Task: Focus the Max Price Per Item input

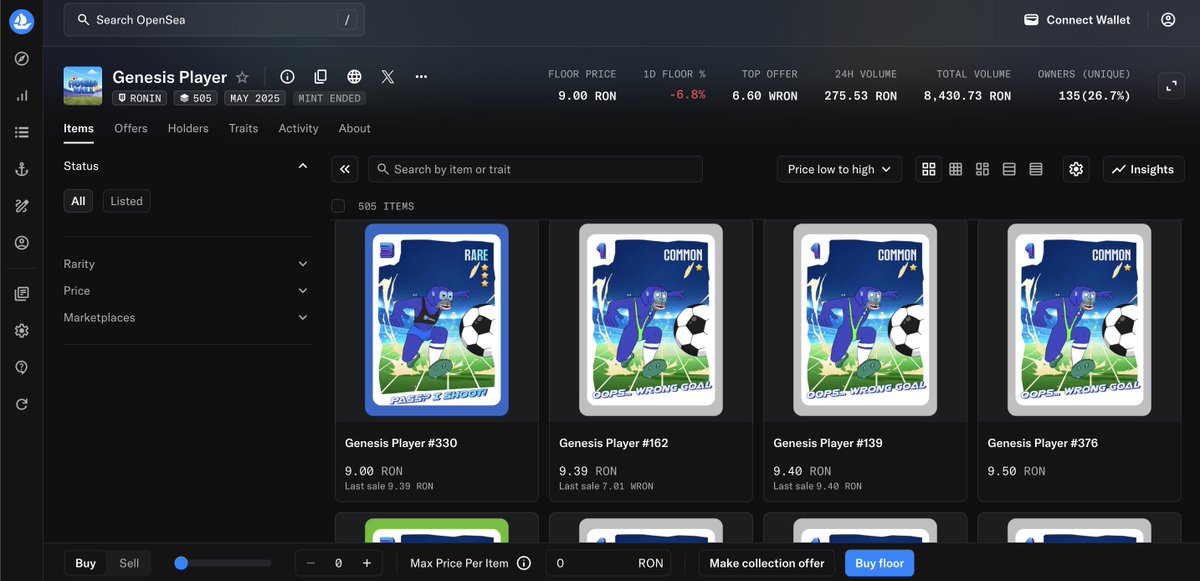Action: pyautogui.click(x=610, y=563)
